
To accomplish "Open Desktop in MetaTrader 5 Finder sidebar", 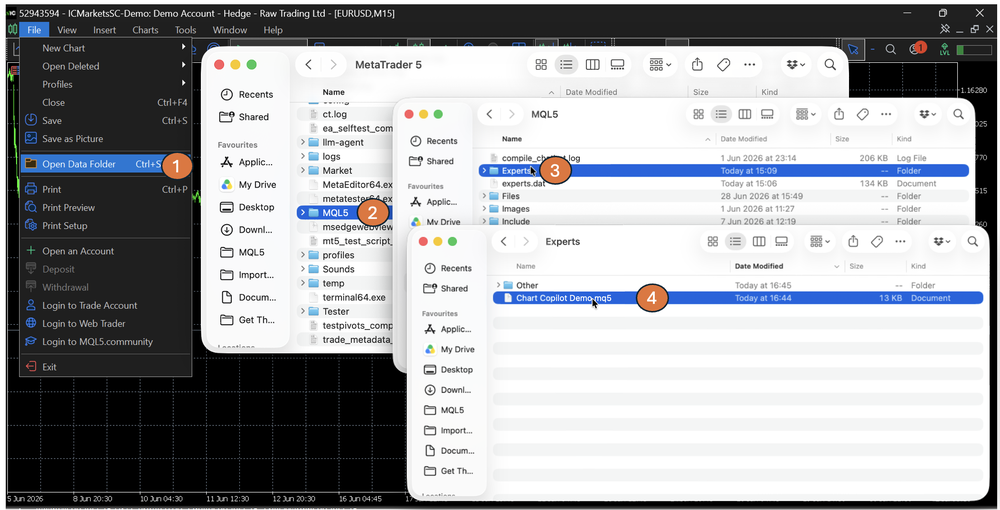I will [247, 207].
